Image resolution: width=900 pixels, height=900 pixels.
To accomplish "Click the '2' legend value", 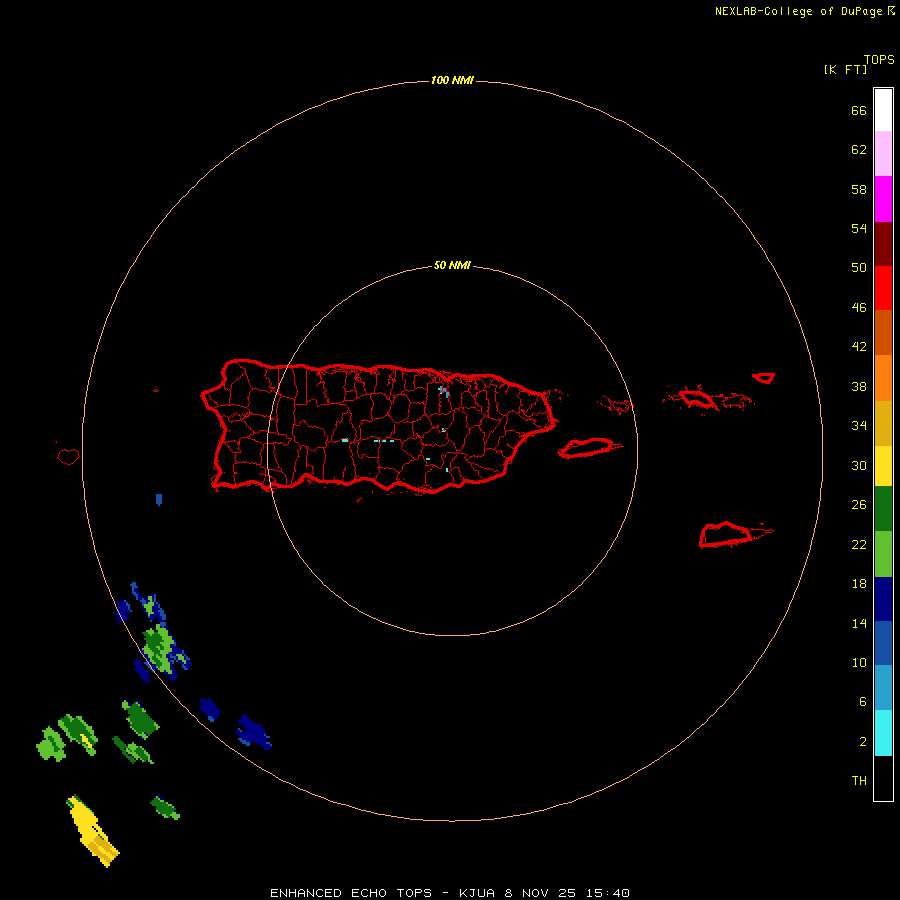I will coord(863,742).
